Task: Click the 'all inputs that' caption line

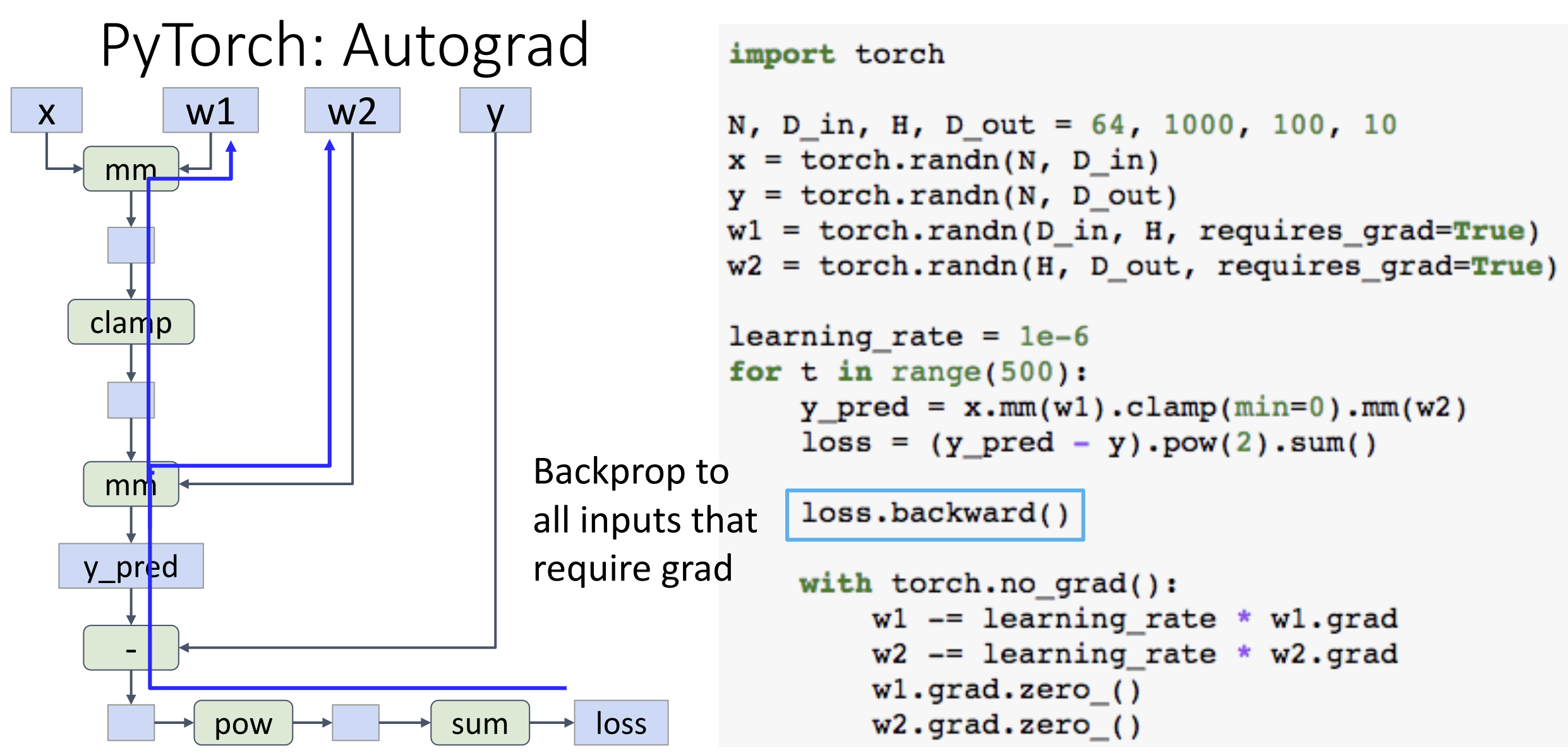Action: 645,521
